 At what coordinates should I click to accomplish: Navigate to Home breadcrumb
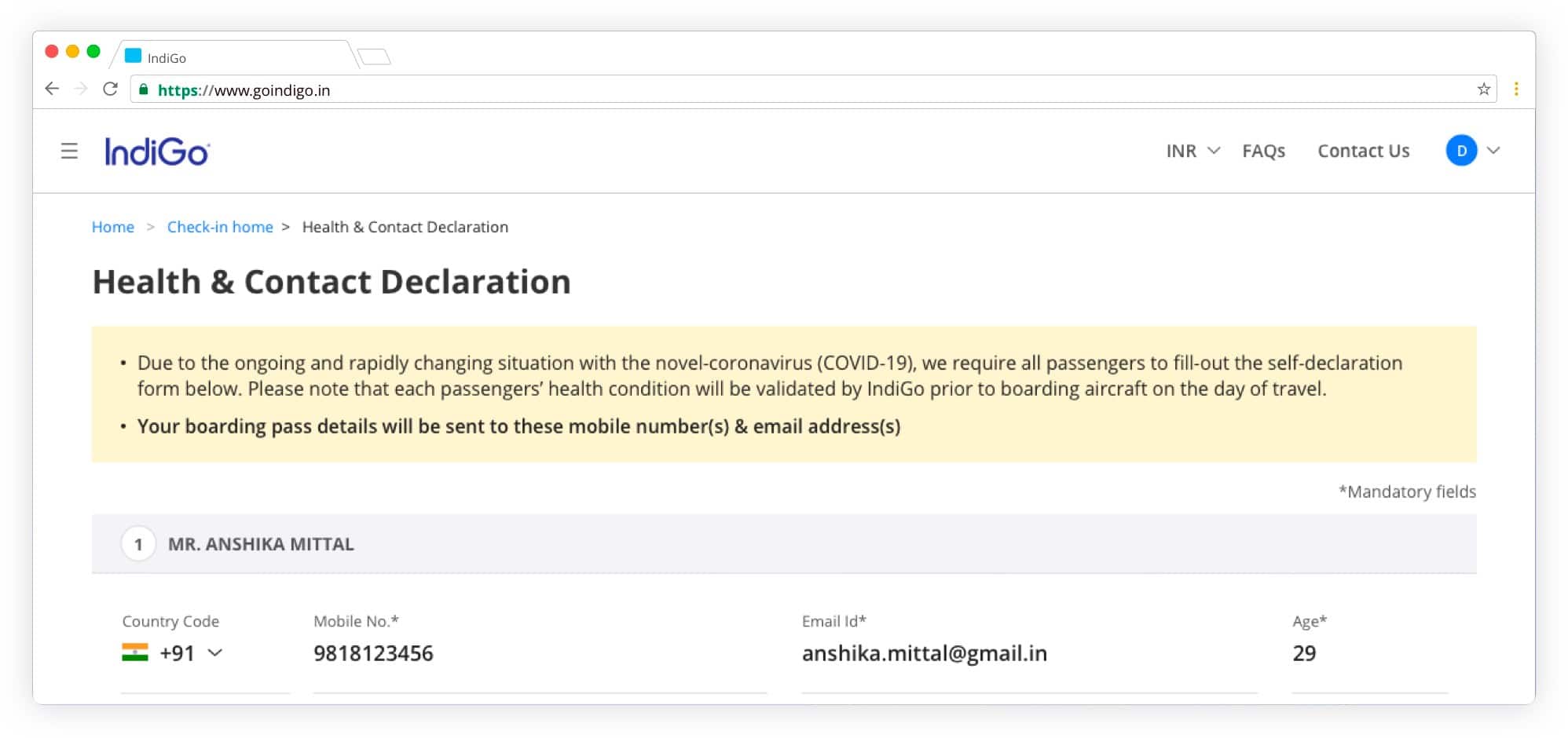(113, 227)
